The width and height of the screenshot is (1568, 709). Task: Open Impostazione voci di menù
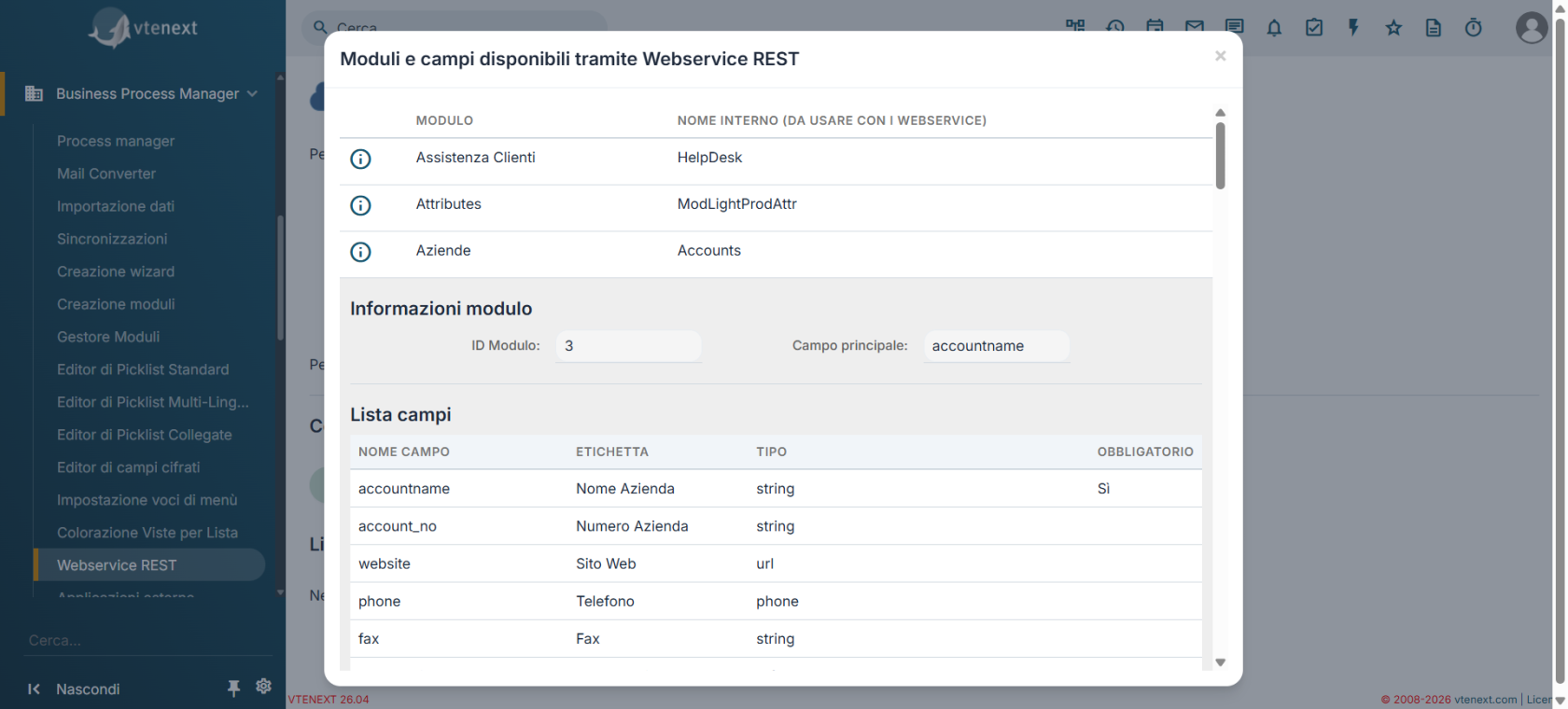147,500
